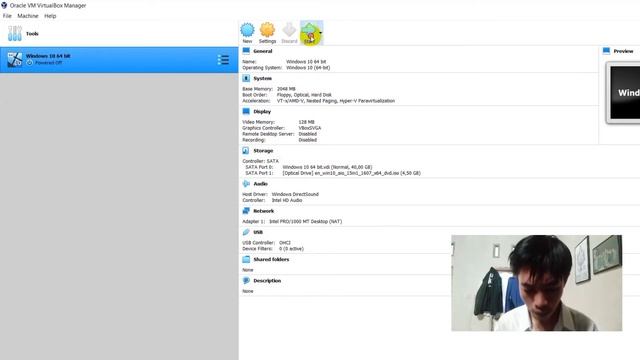640x360 pixels.
Task: Click the Remote Desktop Server Disabled value
Action: [307, 134]
